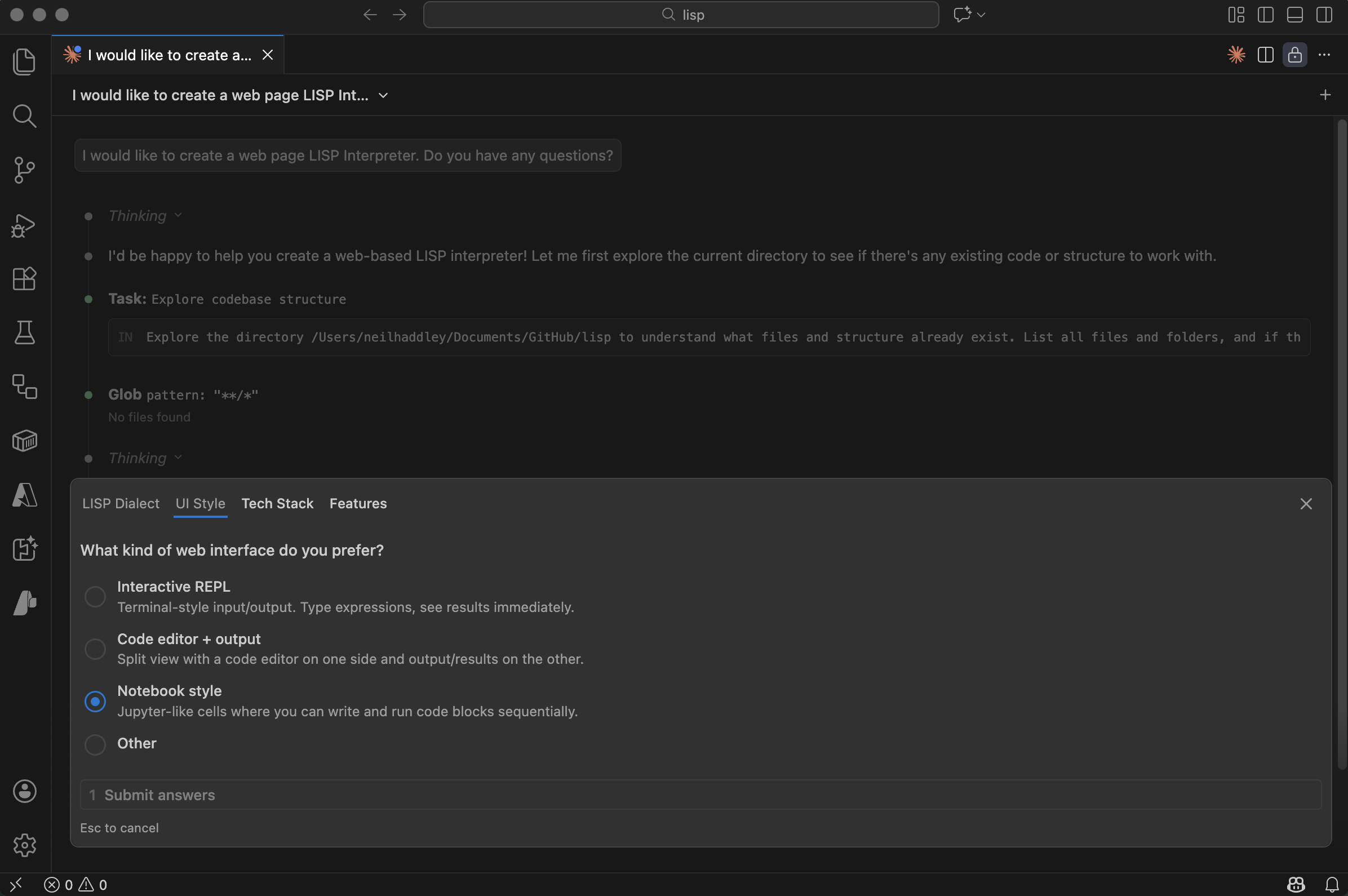Select the Code editor + output option

(x=95, y=649)
